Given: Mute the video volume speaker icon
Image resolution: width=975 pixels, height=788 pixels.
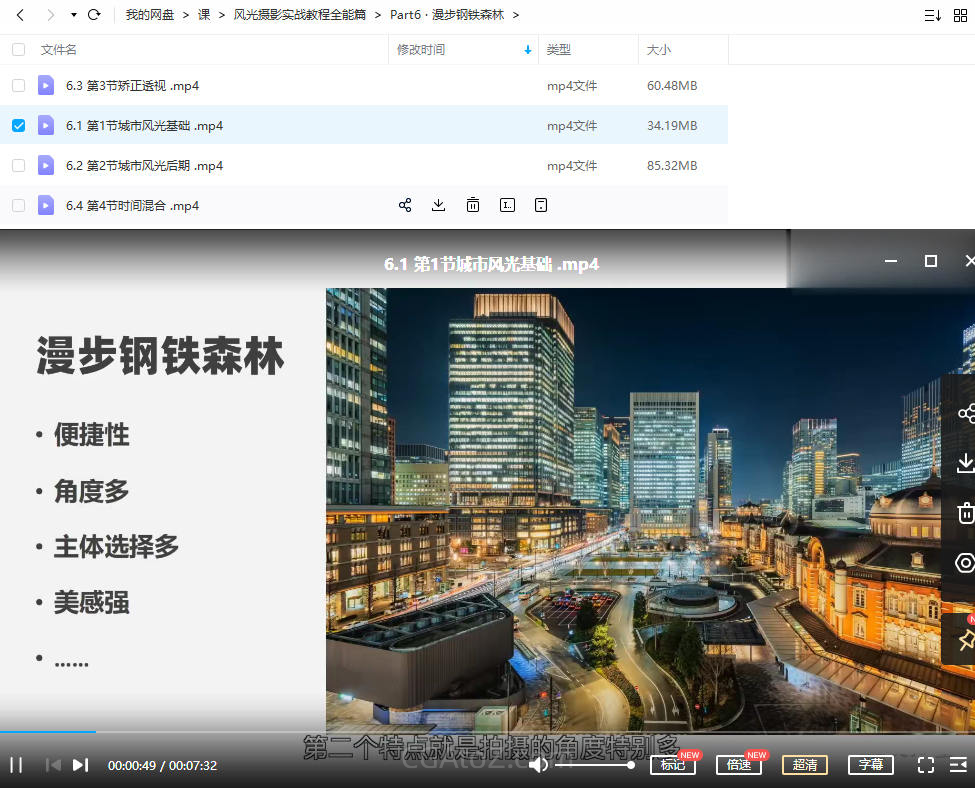Looking at the screenshot, I should 538,765.
